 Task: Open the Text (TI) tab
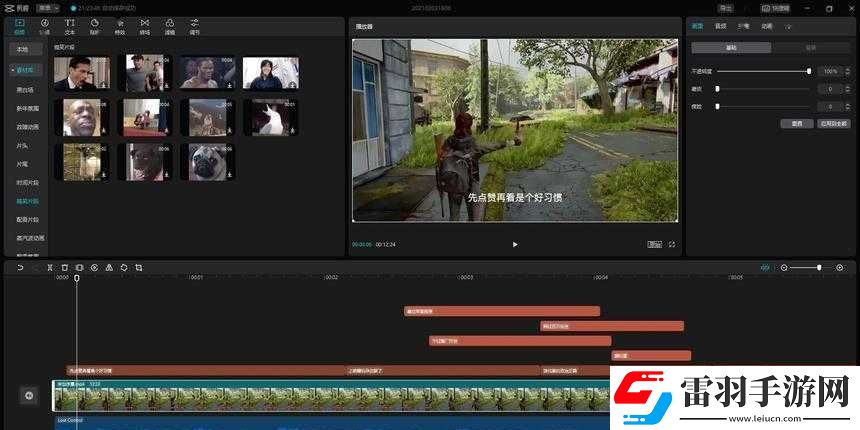(70, 26)
